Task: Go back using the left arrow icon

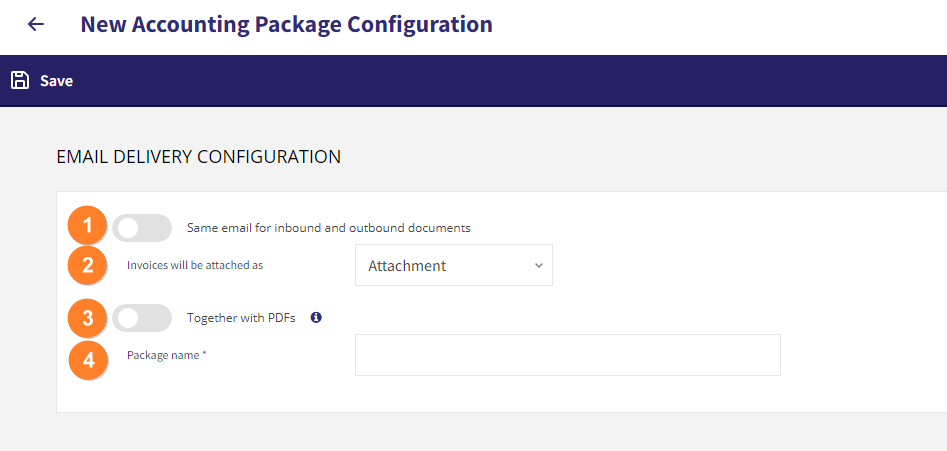Action: 36,24
